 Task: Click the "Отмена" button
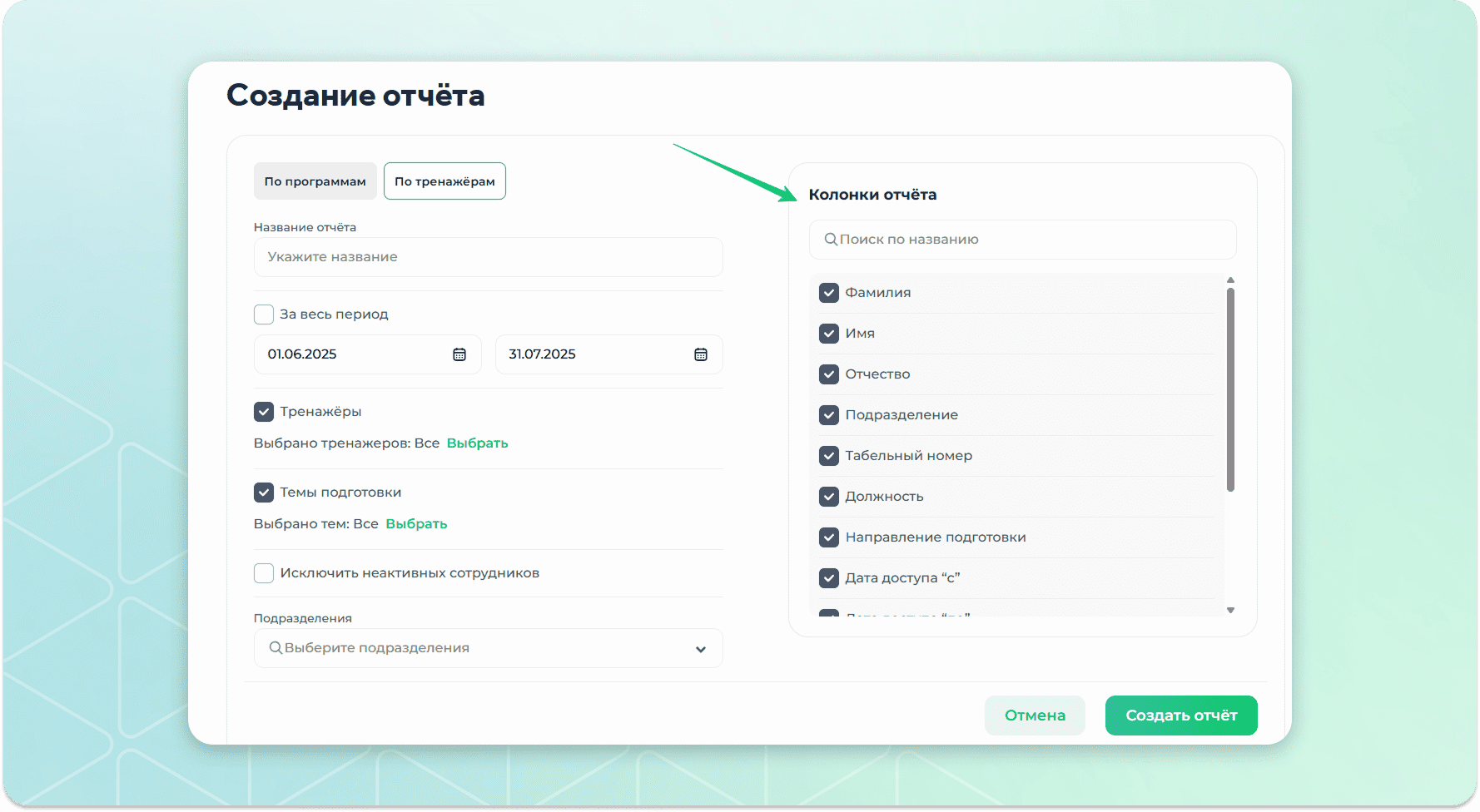[x=1034, y=715]
